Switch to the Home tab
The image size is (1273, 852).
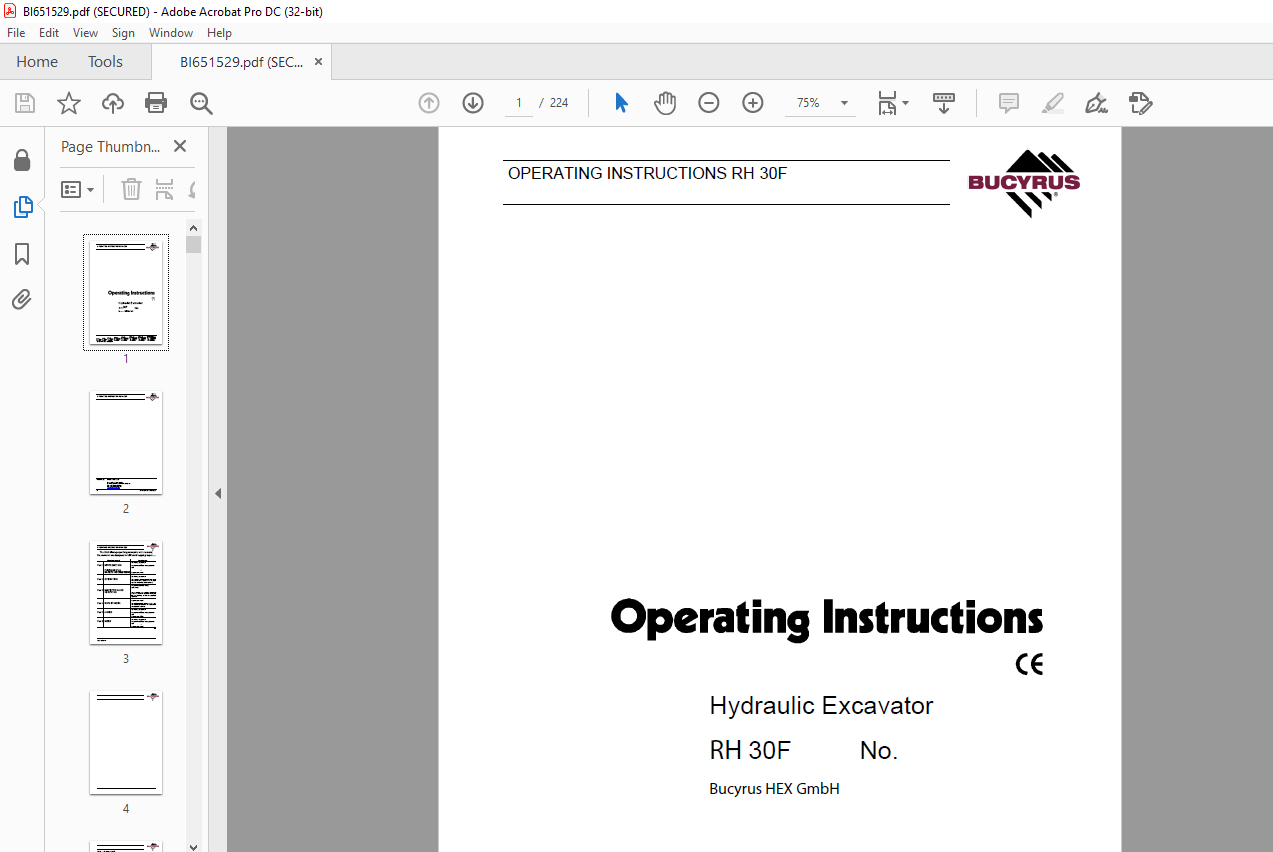pyautogui.click(x=37, y=62)
